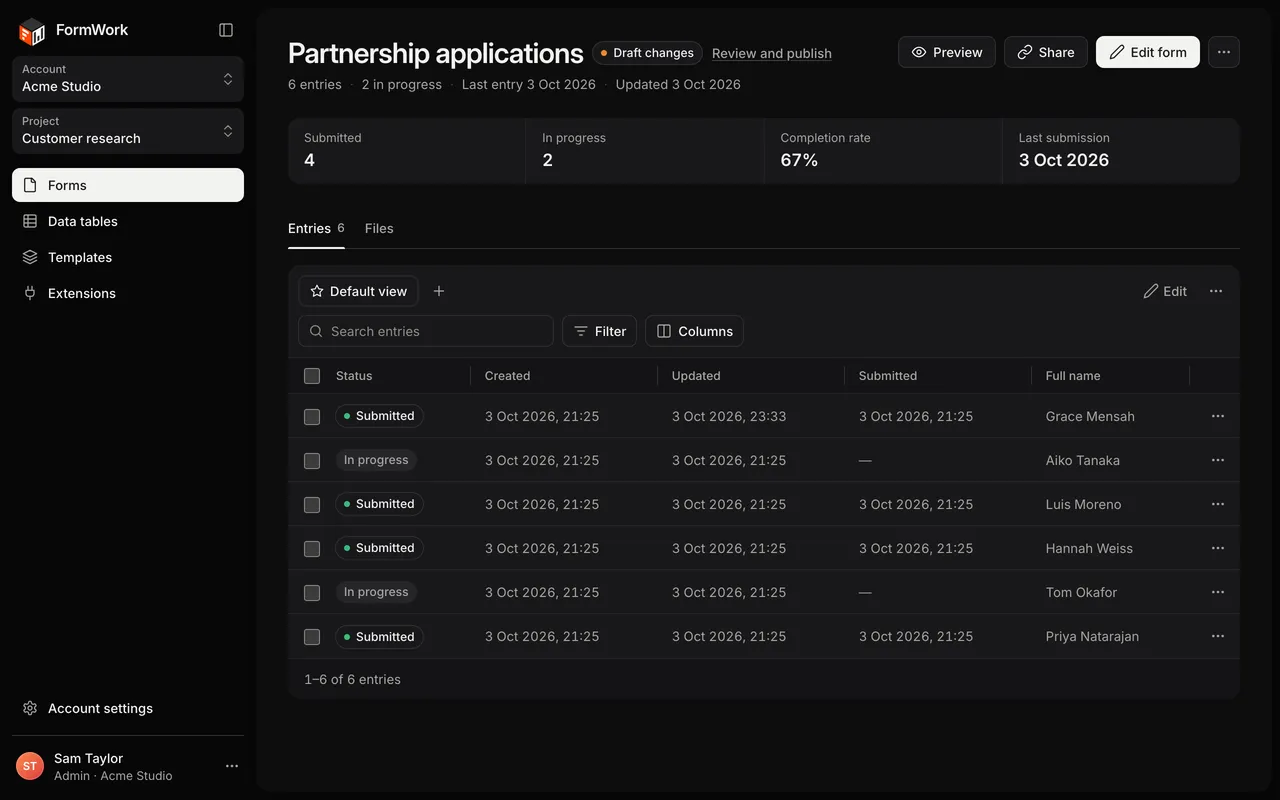The image size is (1280, 800).
Task: Toggle the select-all entries checkbox
Action: click(x=312, y=376)
